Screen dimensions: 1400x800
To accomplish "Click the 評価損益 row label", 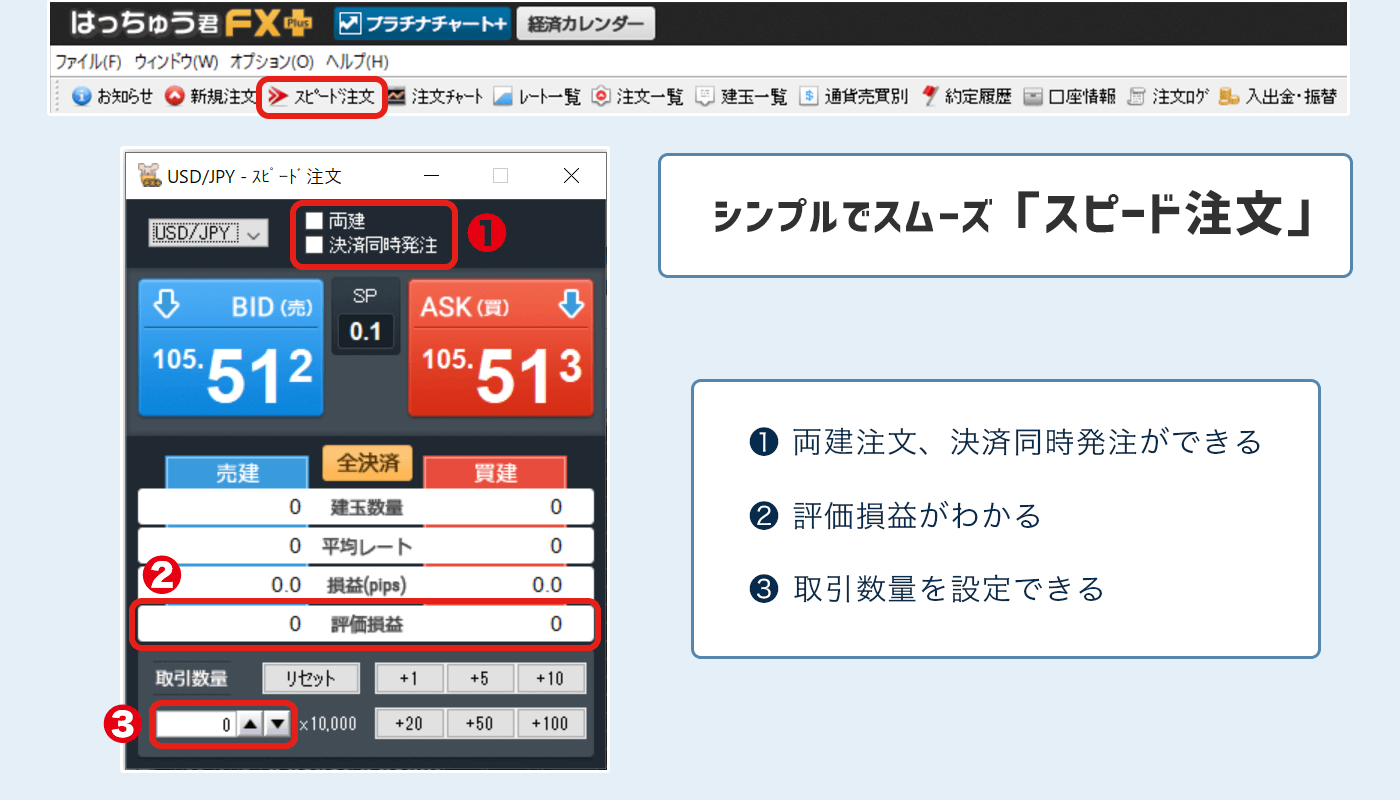I will (x=368, y=625).
